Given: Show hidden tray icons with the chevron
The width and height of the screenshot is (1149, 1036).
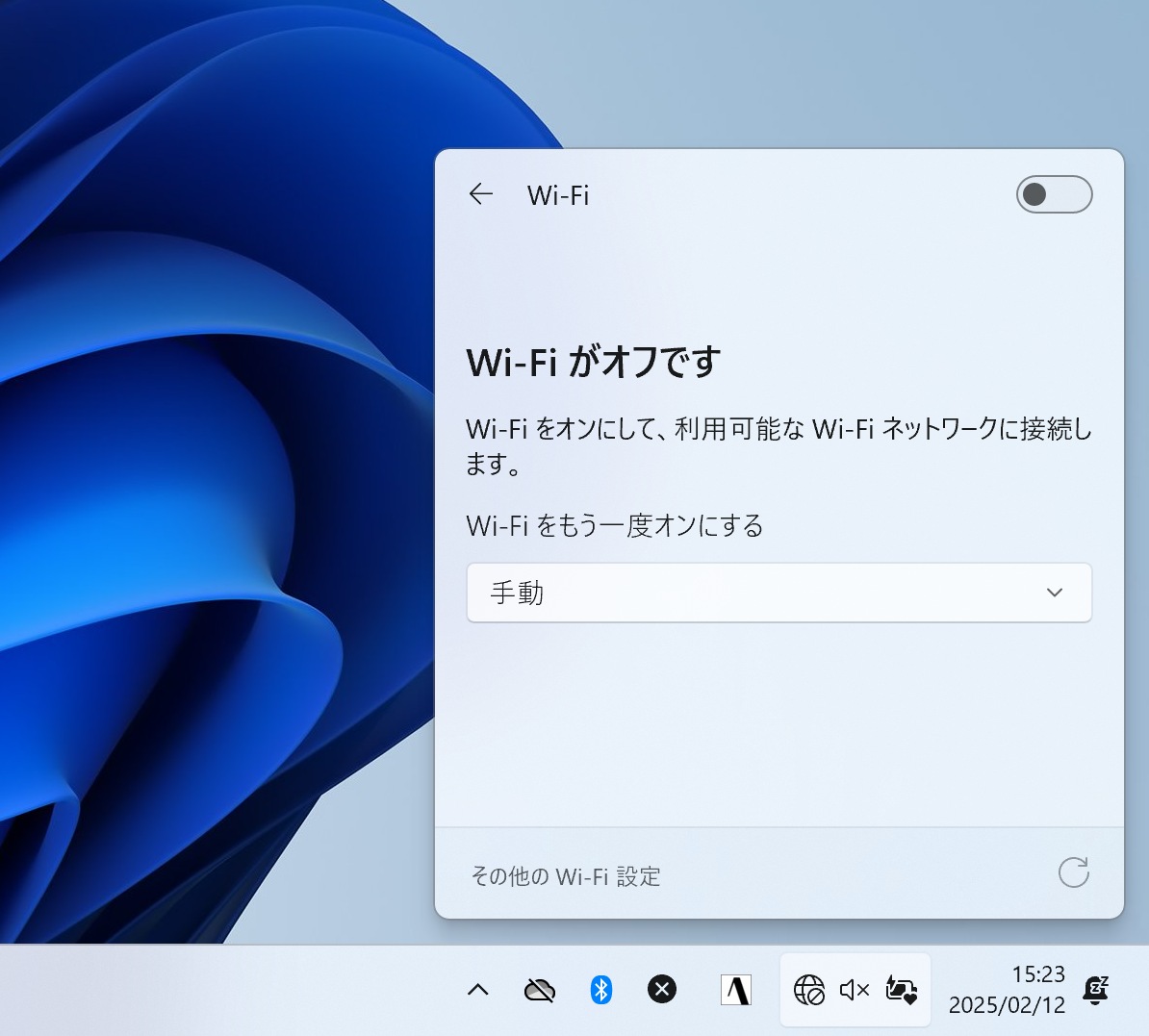Looking at the screenshot, I should (477, 990).
